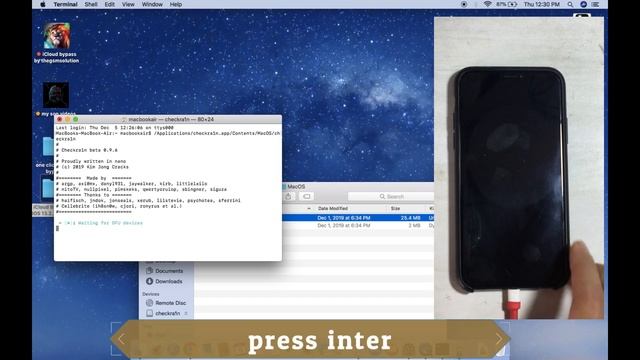Click the 'Proudly written in nano' line
640x360 pixels.
tap(91, 161)
